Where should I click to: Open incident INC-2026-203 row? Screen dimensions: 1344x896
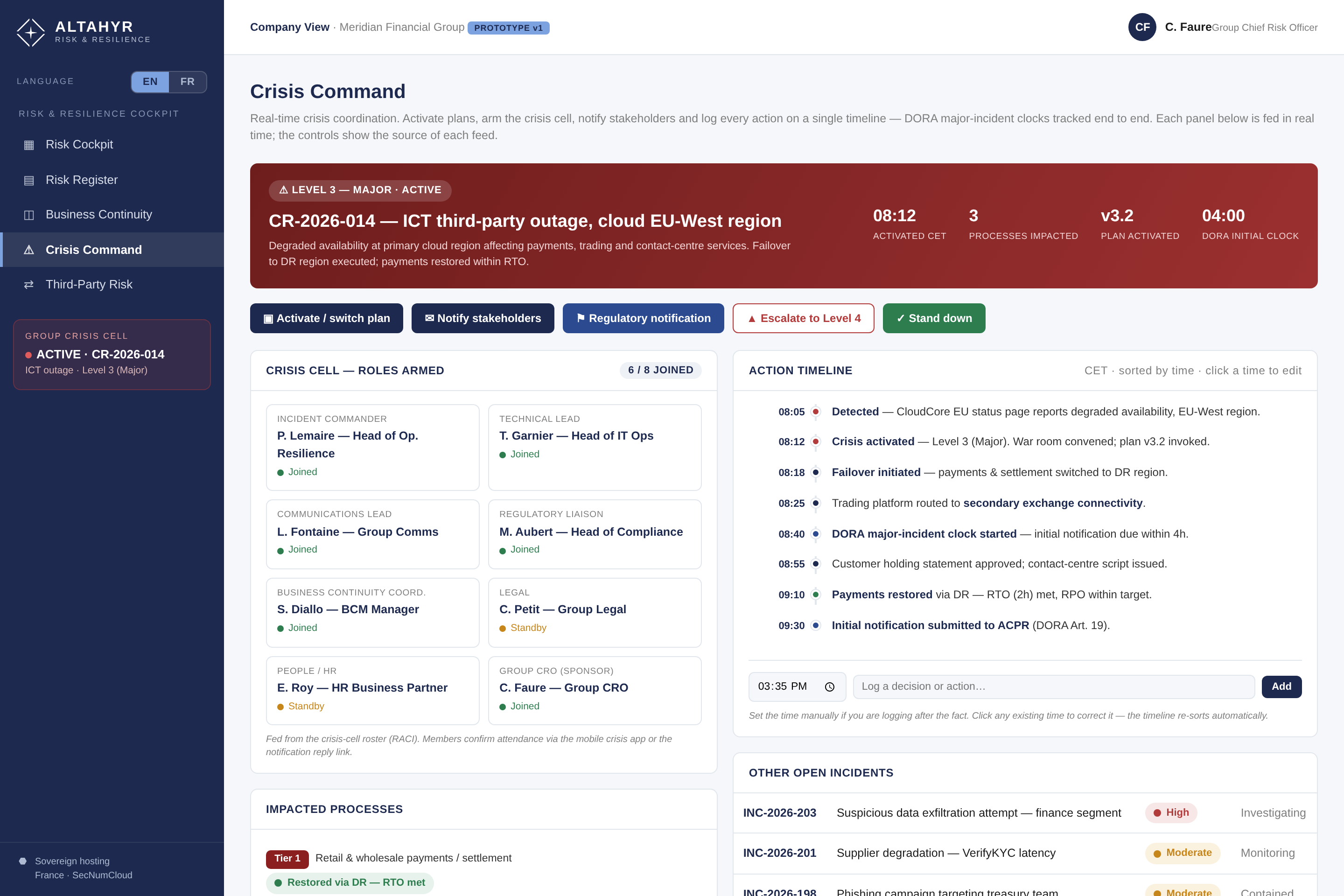click(1025, 812)
